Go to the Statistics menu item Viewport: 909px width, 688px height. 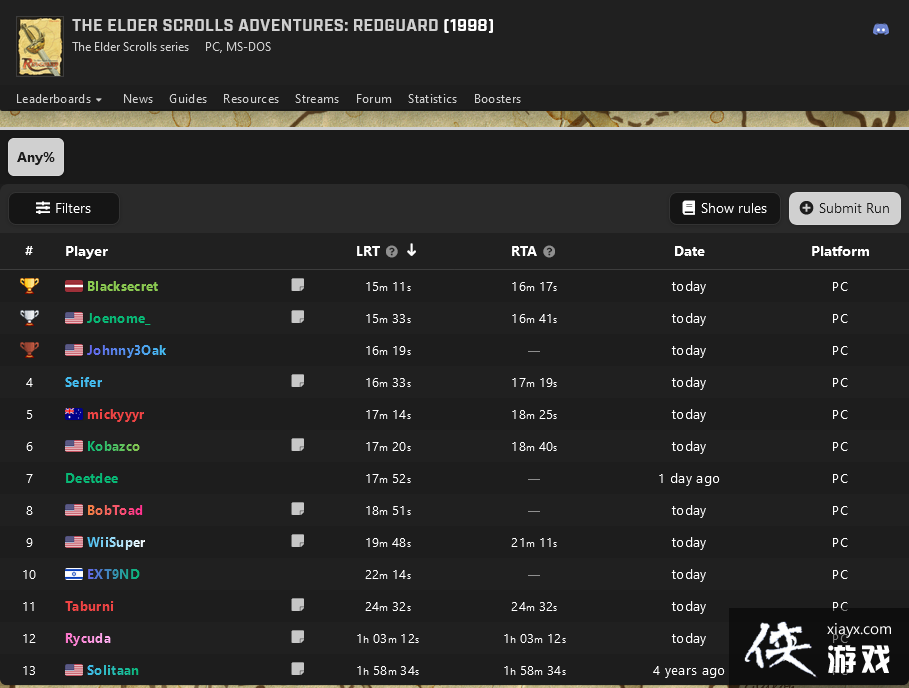(x=432, y=99)
